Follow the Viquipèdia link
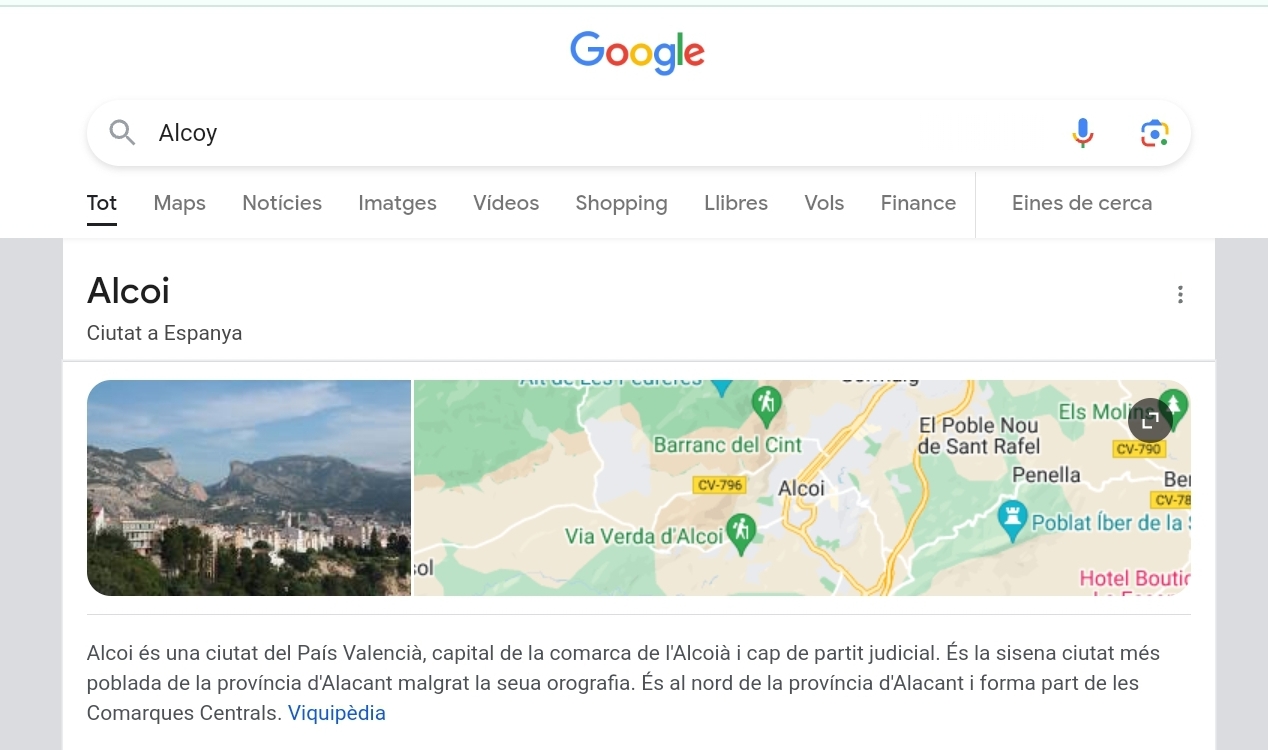This screenshot has height=750, width=1268. pyautogui.click(x=336, y=713)
